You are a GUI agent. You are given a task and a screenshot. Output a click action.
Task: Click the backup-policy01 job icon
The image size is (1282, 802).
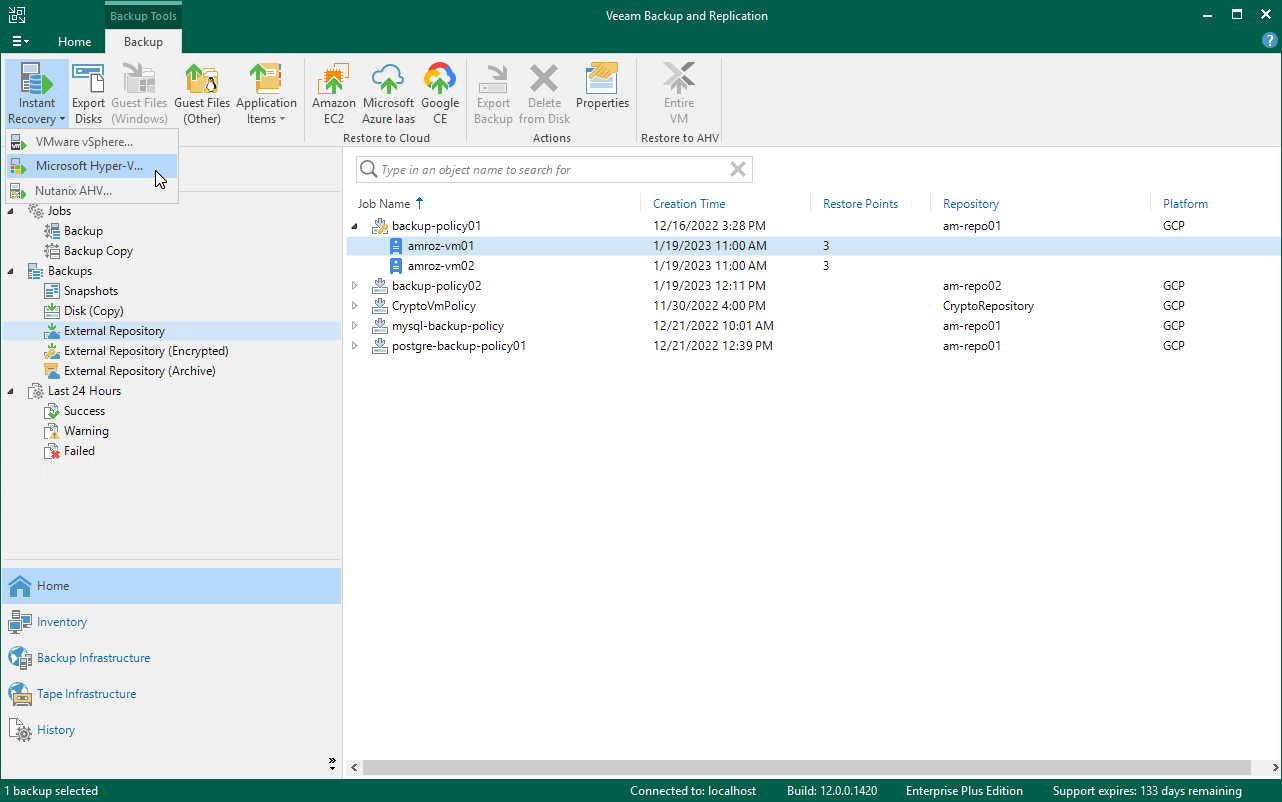[x=380, y=226]
